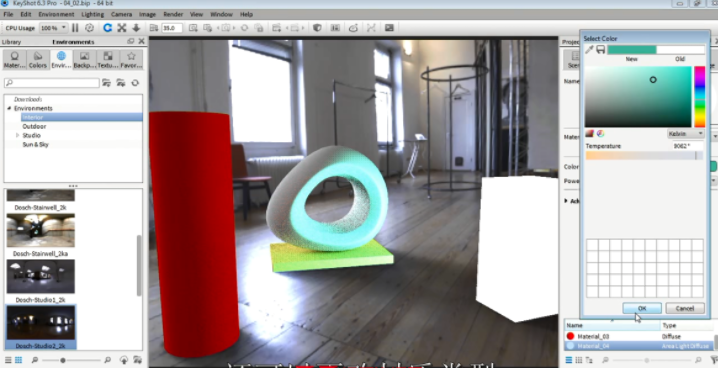Click the blue refresh render icon
Viewport: 718px width, 368px height.
coord(108,28)
